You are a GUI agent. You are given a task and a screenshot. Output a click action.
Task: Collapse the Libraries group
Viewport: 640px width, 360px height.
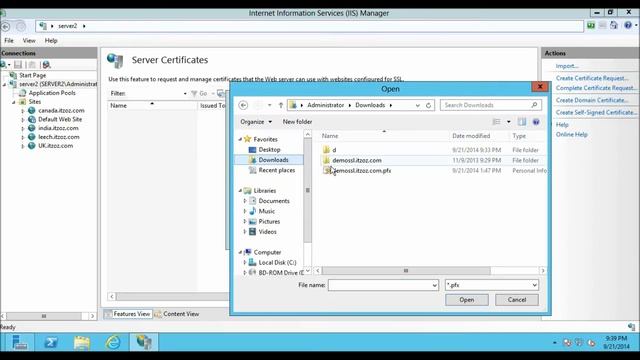click(x=240, y=191)
